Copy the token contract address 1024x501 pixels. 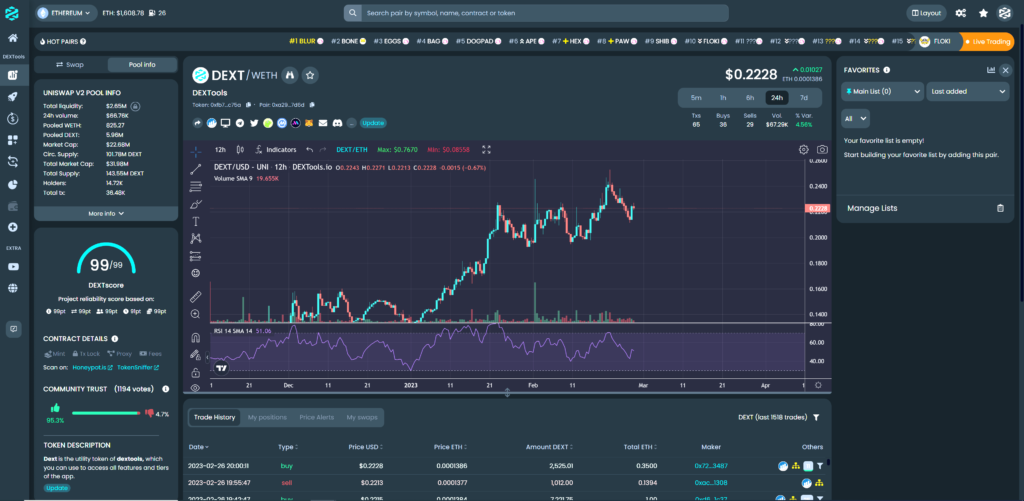tap(248, 105)
